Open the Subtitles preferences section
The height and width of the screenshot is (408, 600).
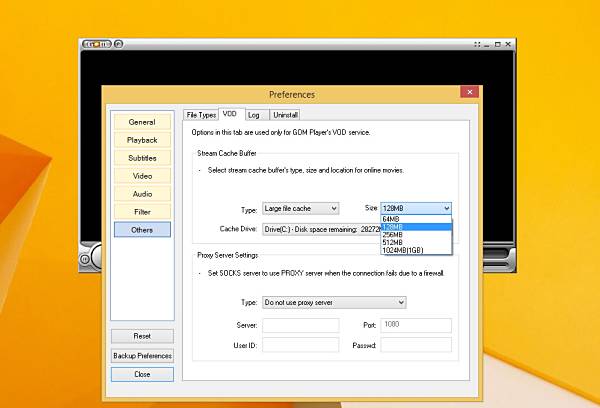[142, 158]
